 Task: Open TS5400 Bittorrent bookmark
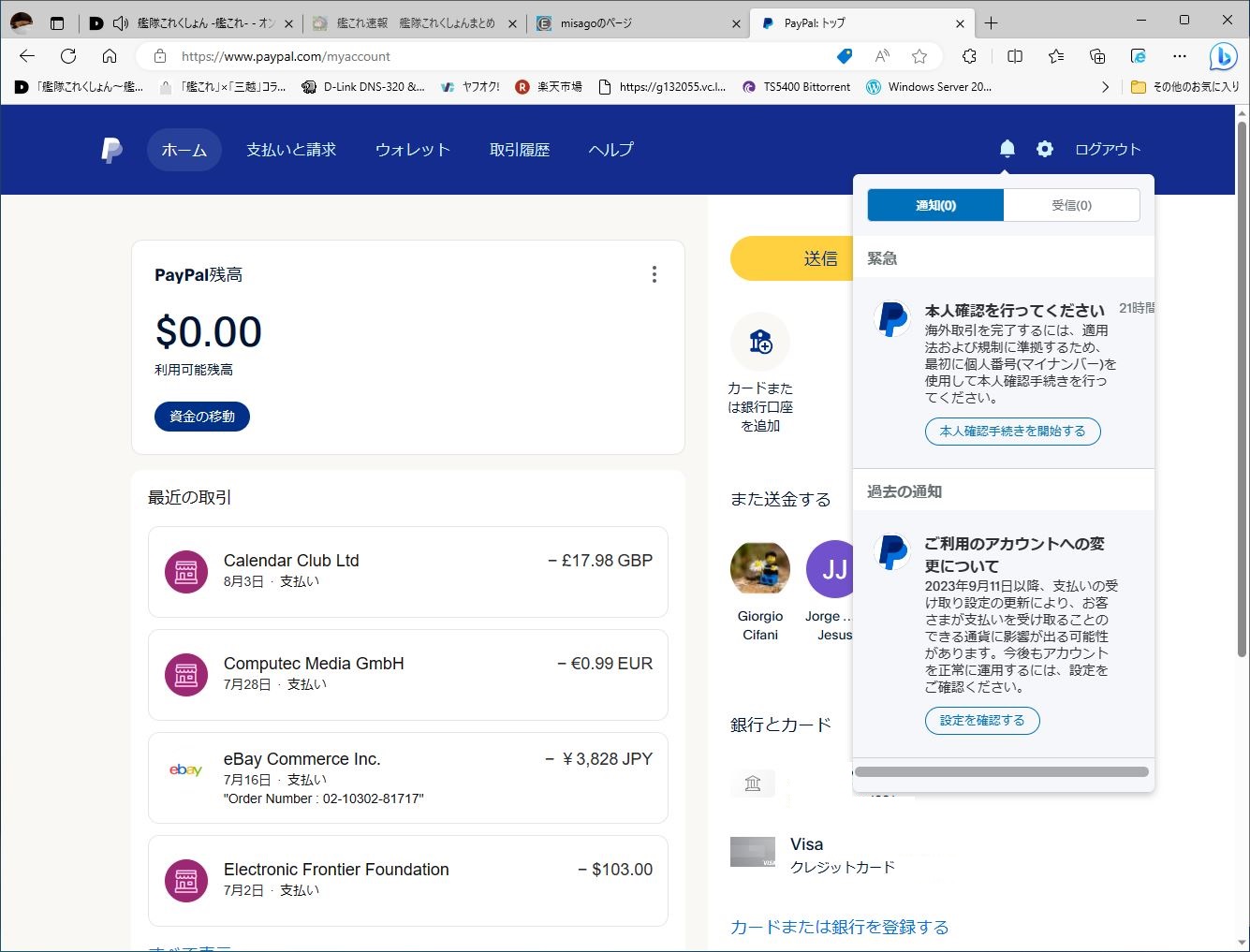796,87
